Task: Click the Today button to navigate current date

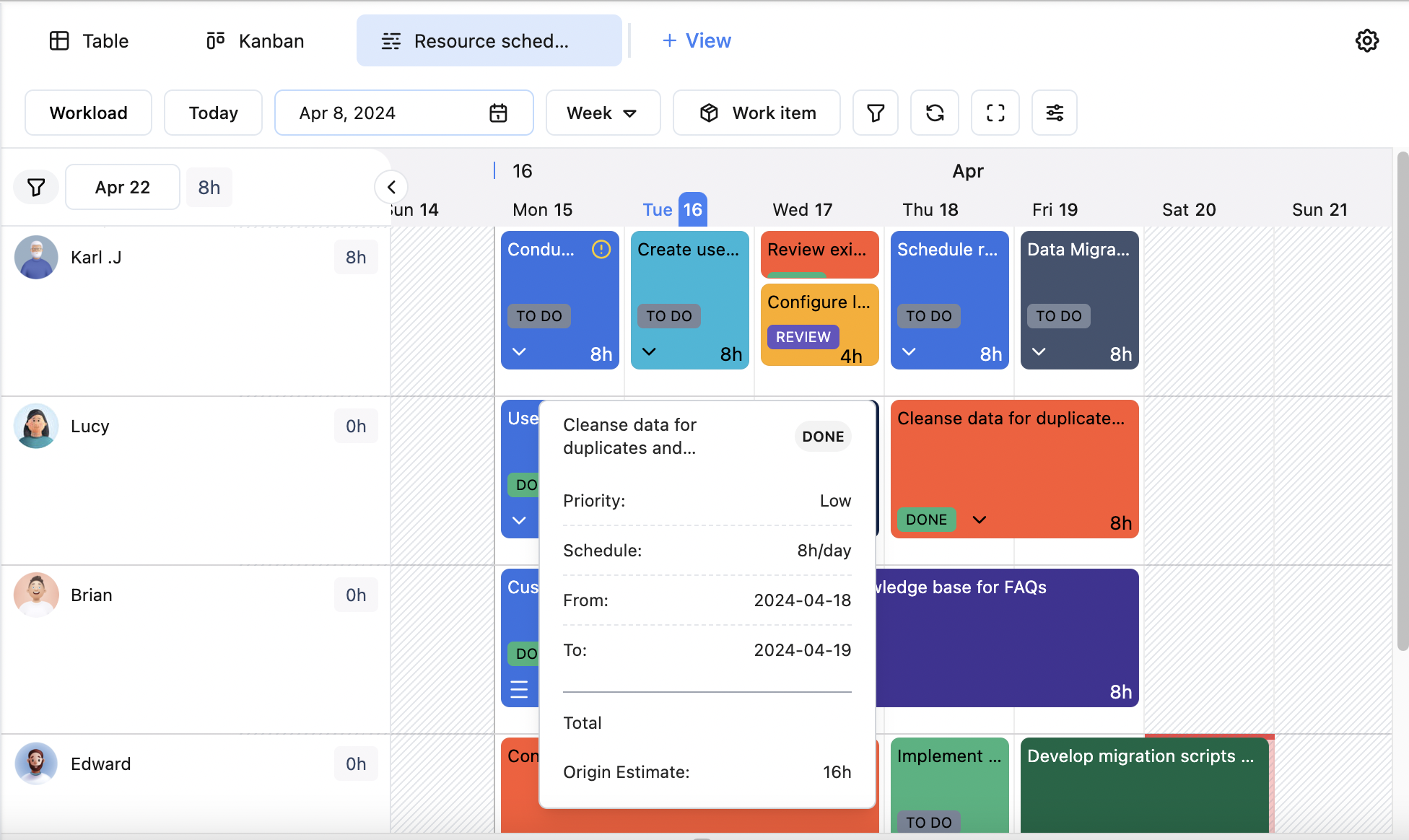Action: click(213, 112)
